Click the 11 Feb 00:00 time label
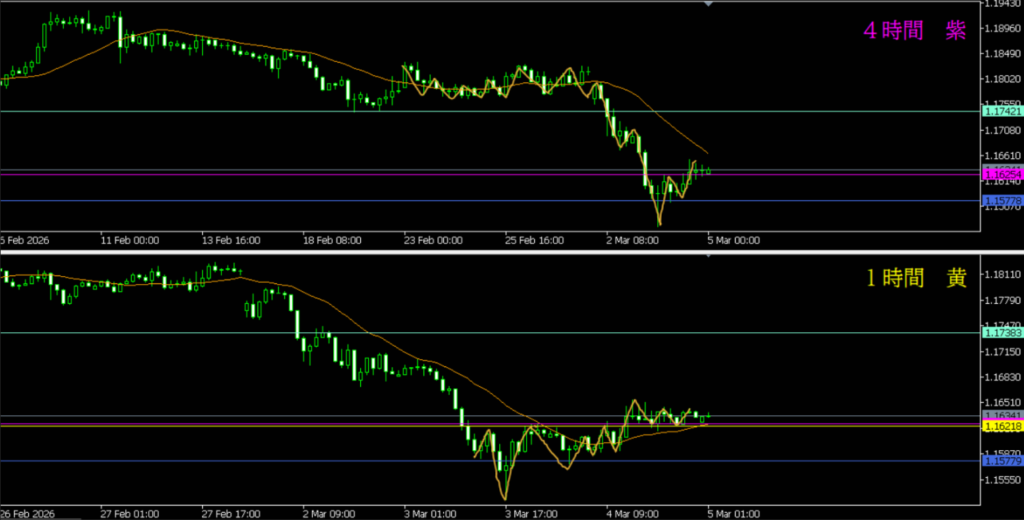This screenshot has width=1024, height=520. (x=130, y=240)
